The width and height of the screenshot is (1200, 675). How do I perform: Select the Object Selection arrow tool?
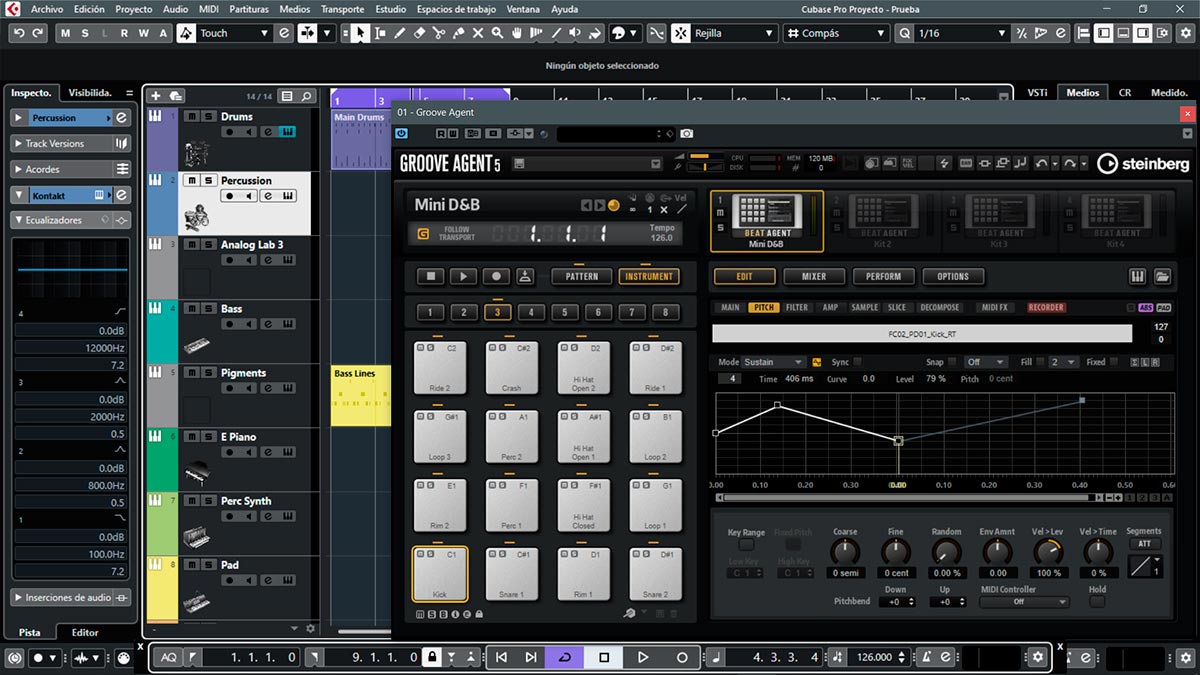pyautogui.click(x=360, y=33)
